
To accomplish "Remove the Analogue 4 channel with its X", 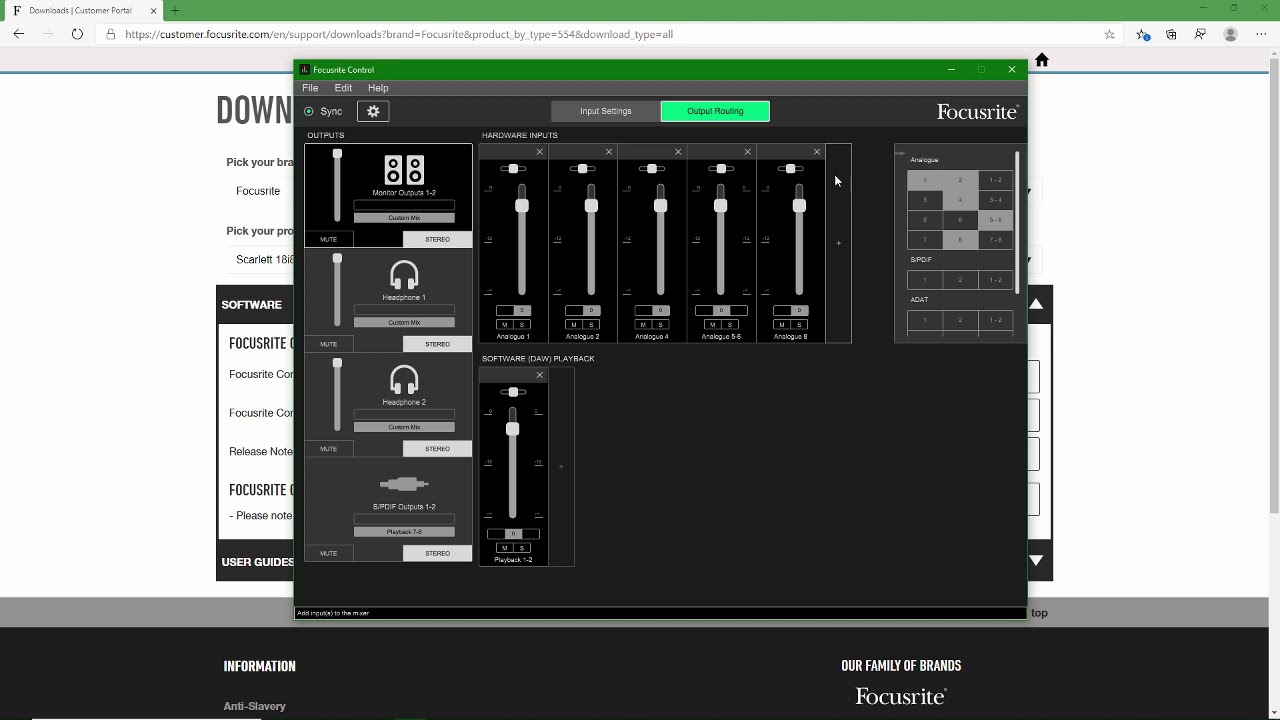I will (678, 152).
